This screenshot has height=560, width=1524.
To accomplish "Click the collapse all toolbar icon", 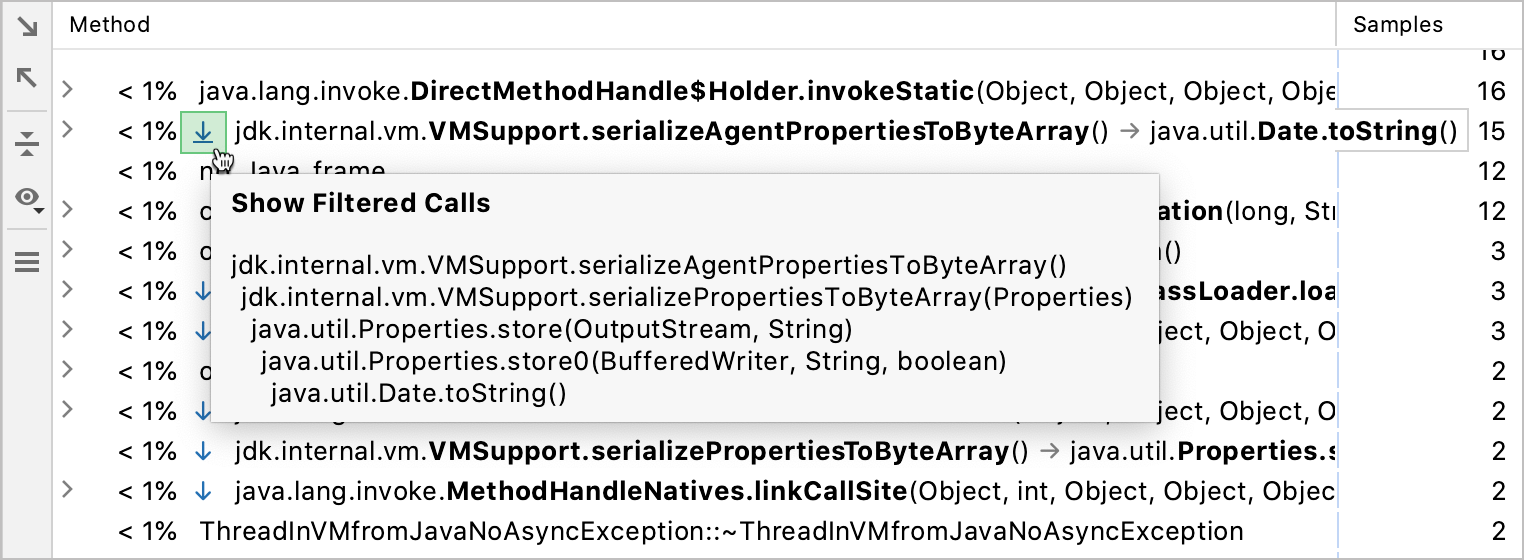I will coord(27,145).
